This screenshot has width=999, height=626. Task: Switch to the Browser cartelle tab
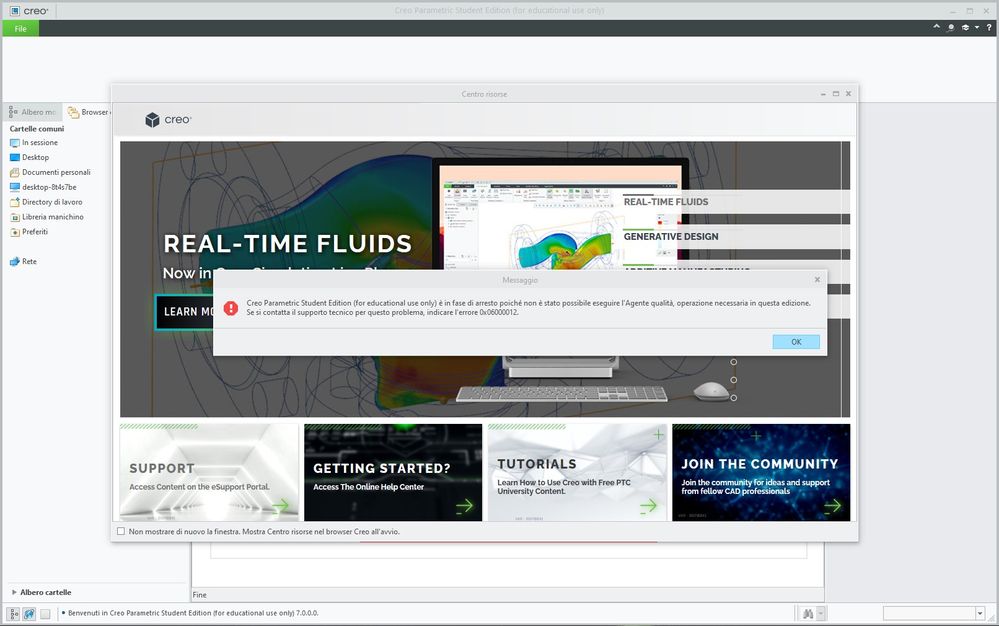[89, 112]
